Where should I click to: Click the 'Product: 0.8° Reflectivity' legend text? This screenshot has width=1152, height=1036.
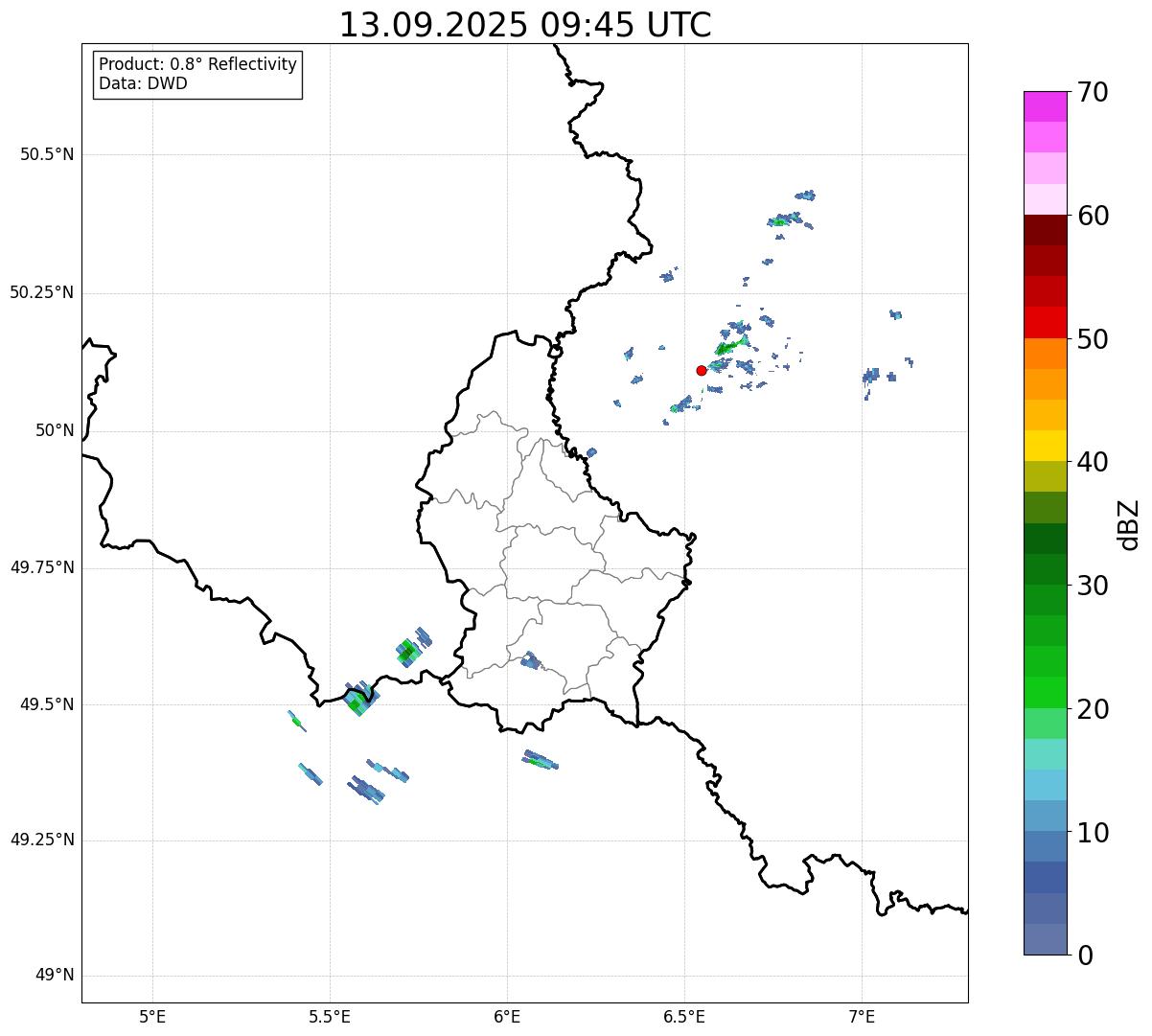pos(197,64)
